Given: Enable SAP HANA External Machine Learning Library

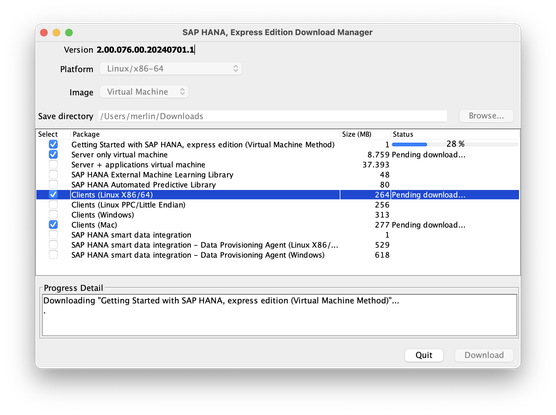Looking at the screenshot, I should click(53, 175).
